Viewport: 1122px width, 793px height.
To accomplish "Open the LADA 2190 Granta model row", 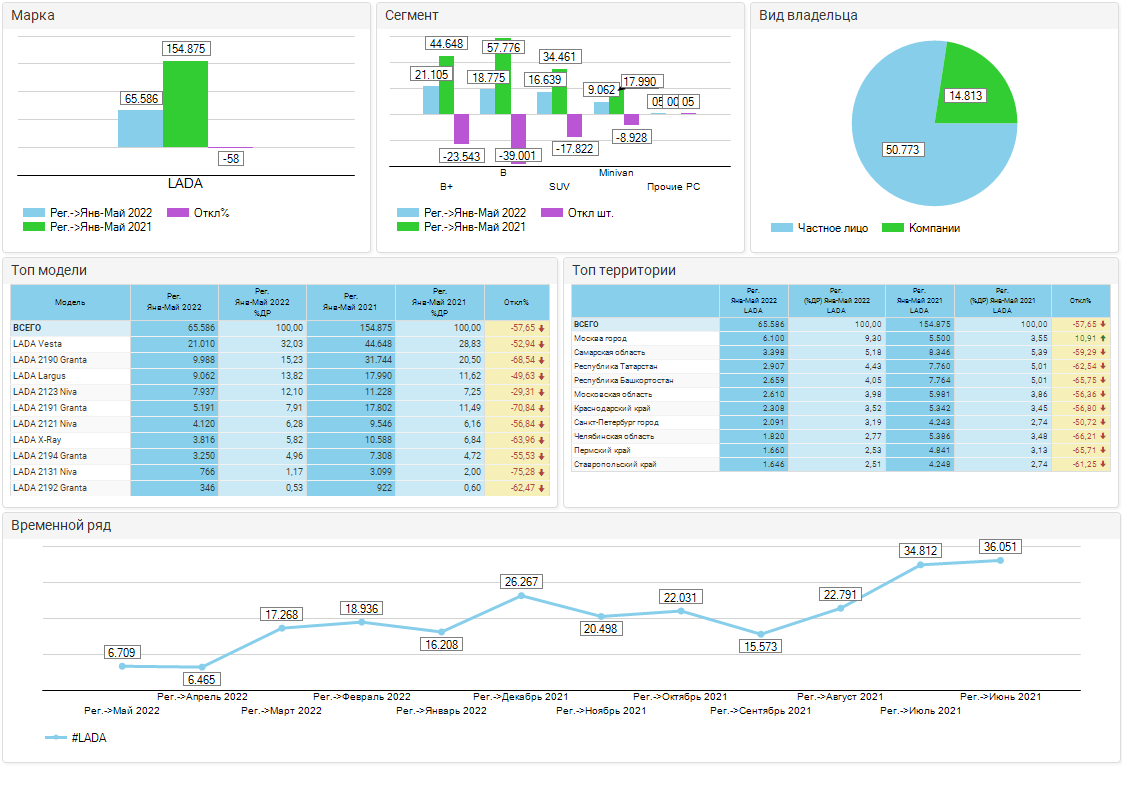I will (50, 360).
